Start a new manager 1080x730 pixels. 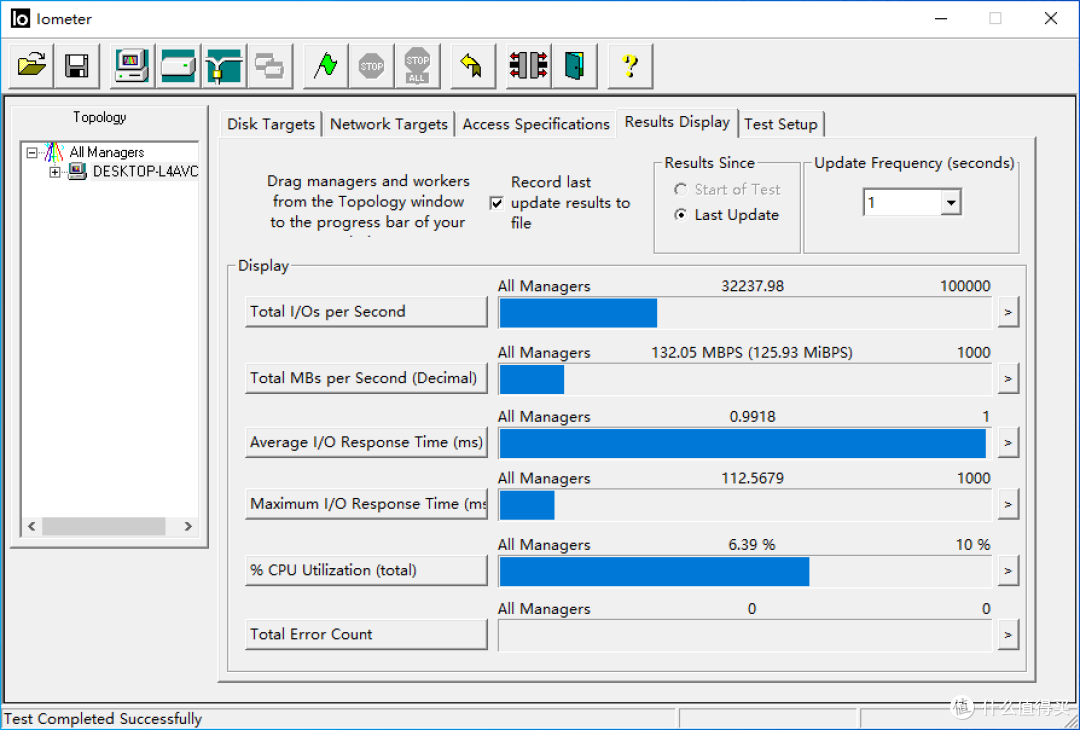132,66
